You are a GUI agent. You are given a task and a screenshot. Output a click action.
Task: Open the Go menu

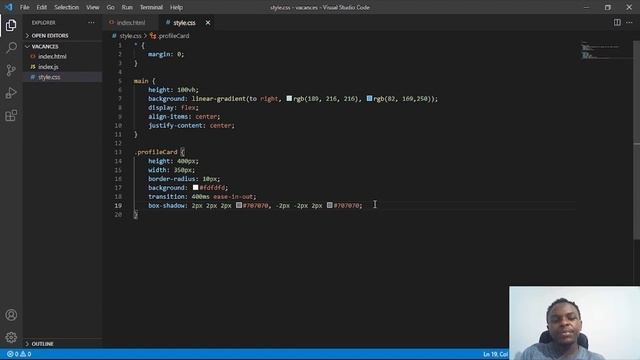111,7
